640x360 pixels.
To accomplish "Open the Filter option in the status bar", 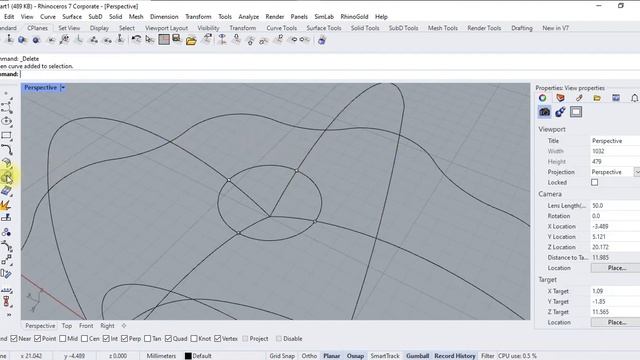I will click(487, 356).
